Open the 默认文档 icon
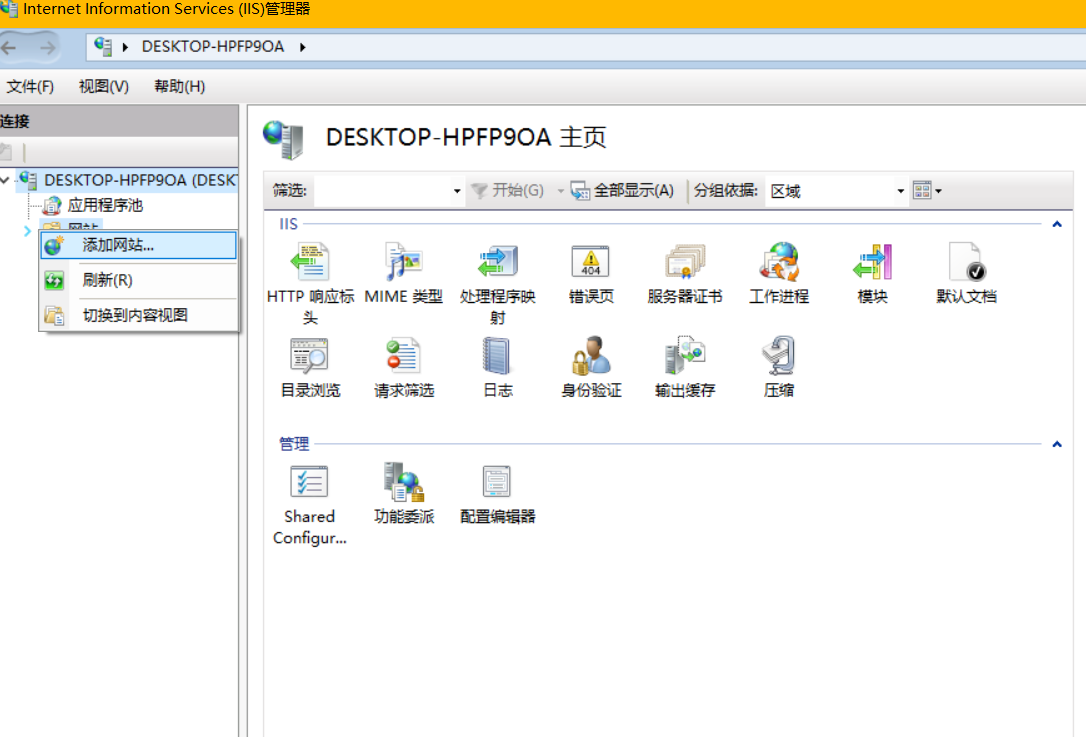Image resolution: width=1086 pixels, height=737 pixels. tap(967, 262)
